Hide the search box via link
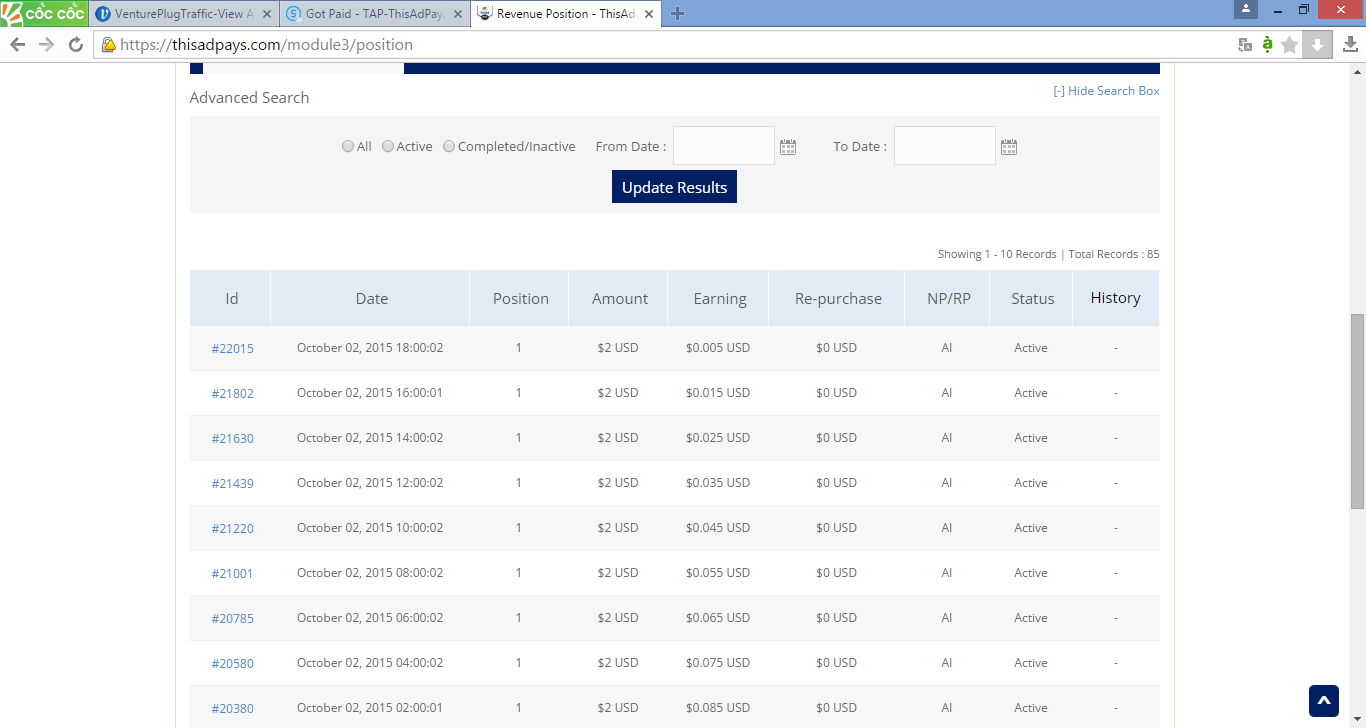 (1106, 91)
